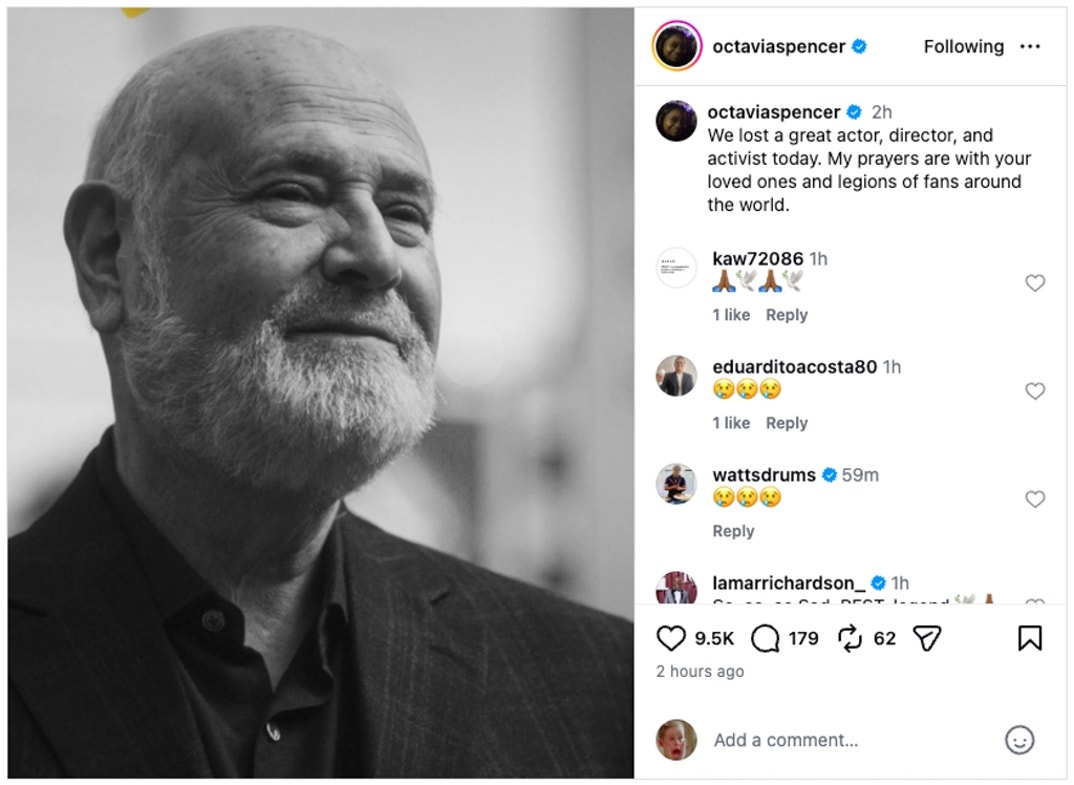Click octaviaspencer's verified badge
This screenshot has width=1074, height=785.
(858, 46)
